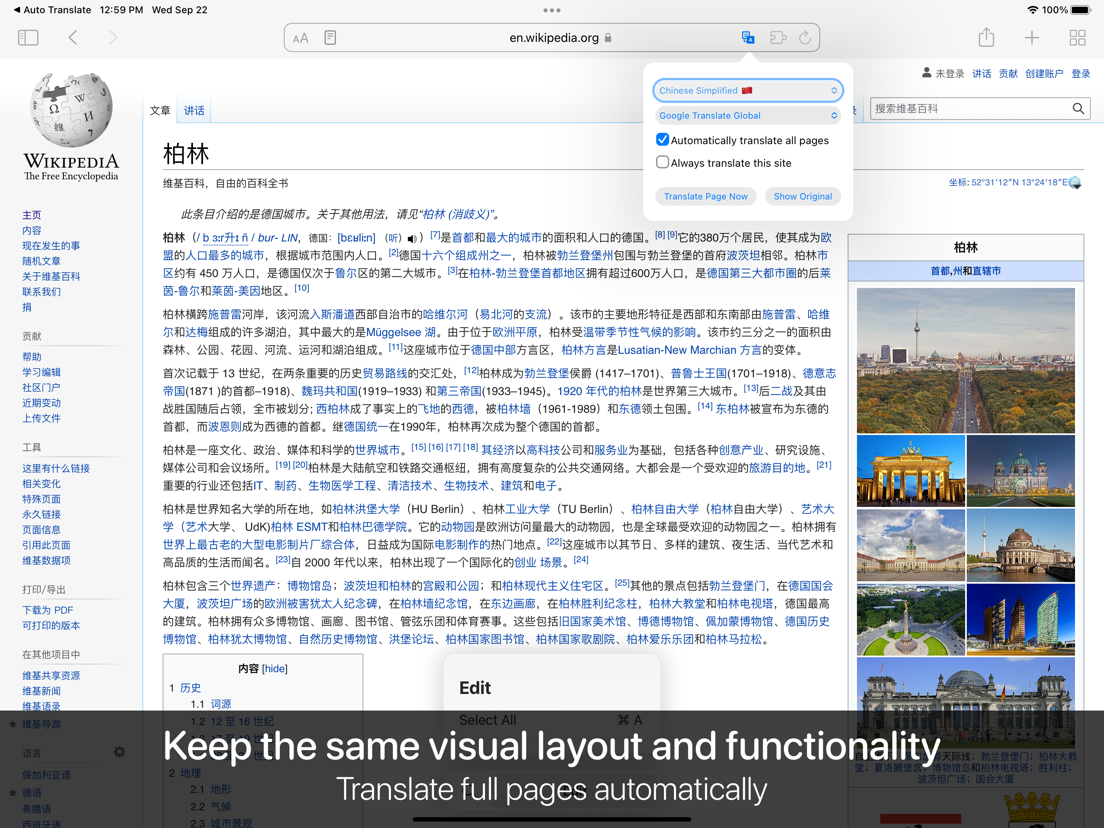
Task: Go back with the left arrow
Action: pos(73,37)
